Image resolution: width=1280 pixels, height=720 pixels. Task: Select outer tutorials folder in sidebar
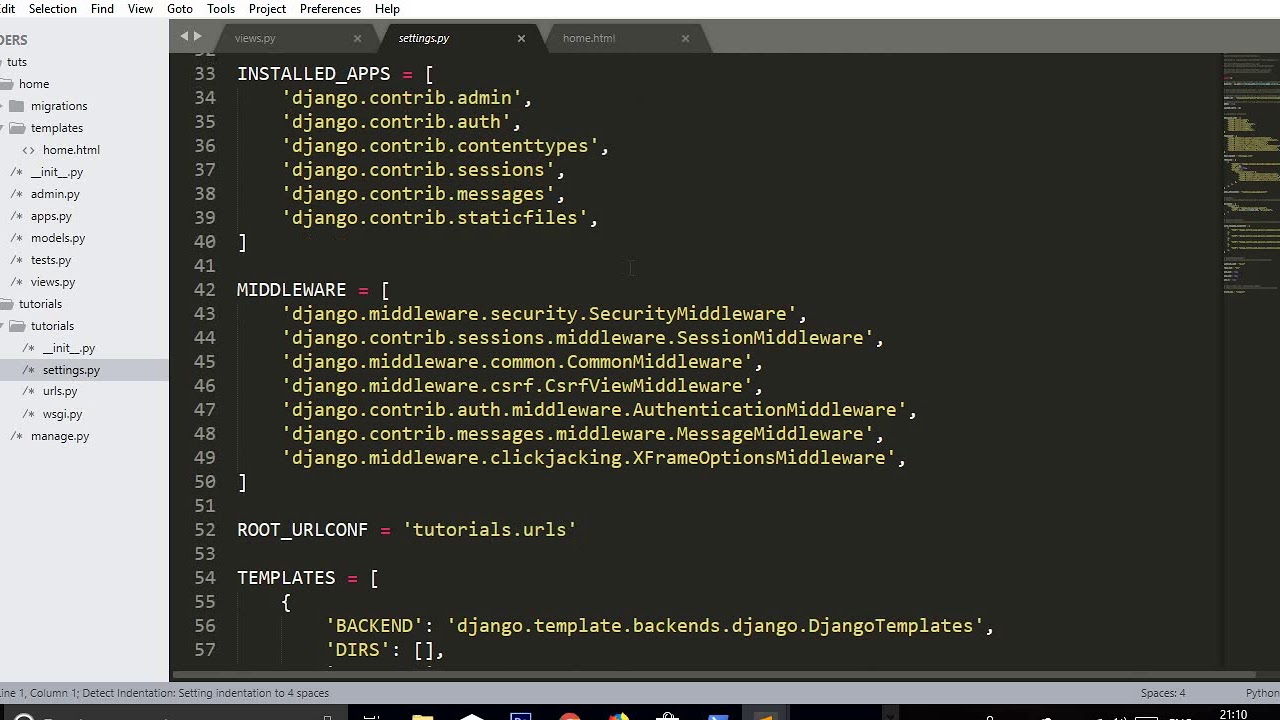coord(40,304)
